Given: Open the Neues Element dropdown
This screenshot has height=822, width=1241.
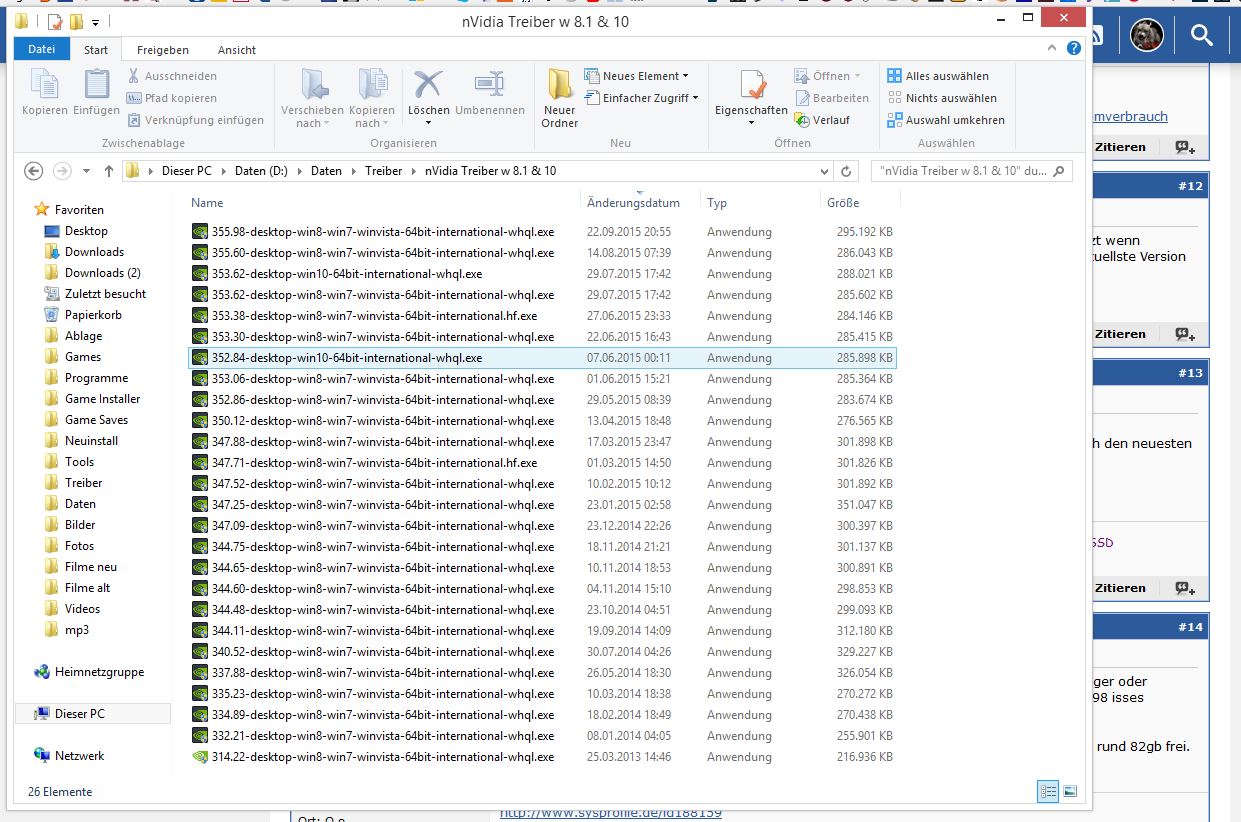Looking at the screenshot, I should tap(637, 76).
